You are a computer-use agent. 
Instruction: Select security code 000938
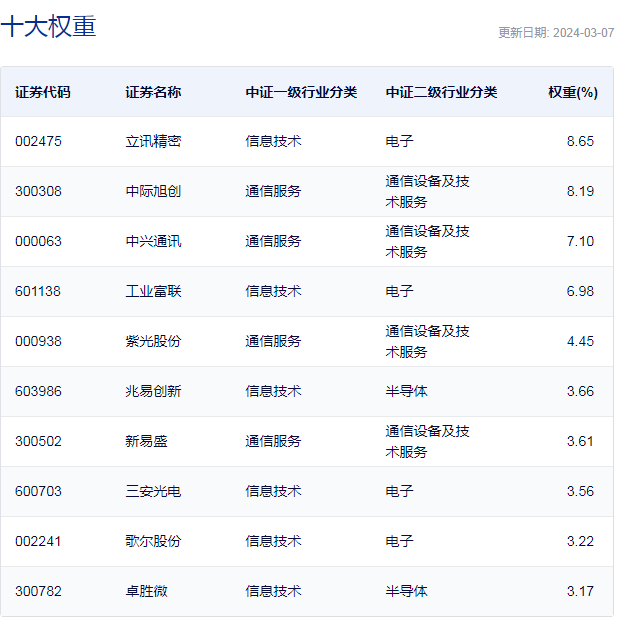pyautogui.click(x=38, y=341)
